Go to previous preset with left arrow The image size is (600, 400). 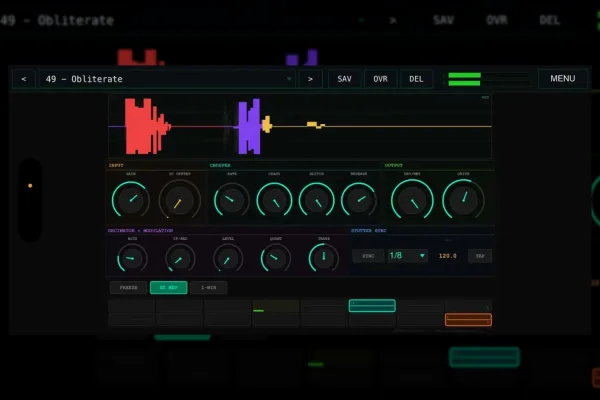(x=24, y=79)
